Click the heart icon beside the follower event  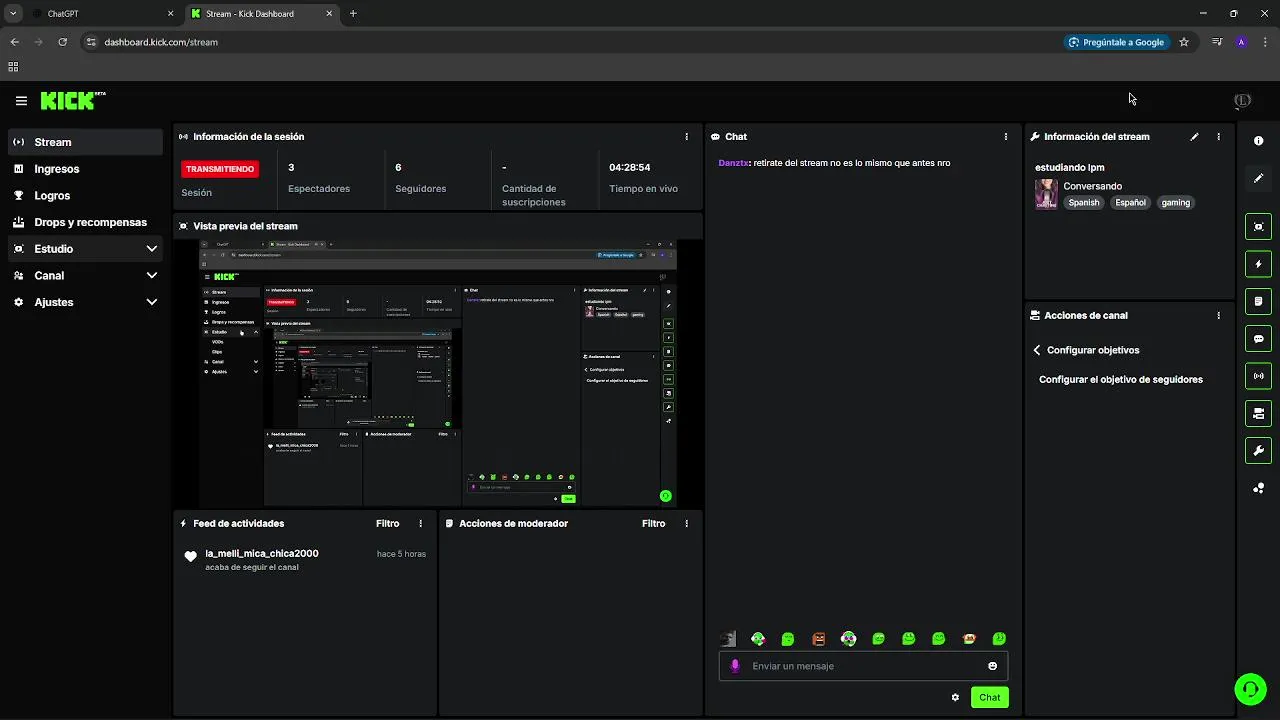pos(190,557)
